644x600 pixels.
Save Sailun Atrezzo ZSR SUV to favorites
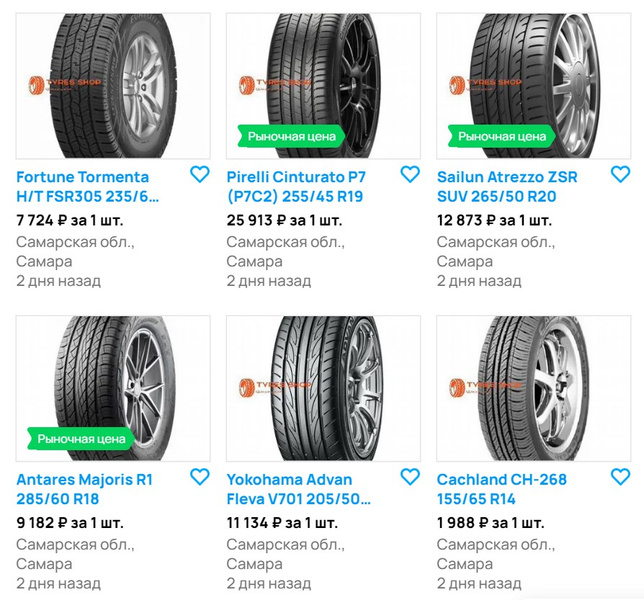[x=620, y=174]
